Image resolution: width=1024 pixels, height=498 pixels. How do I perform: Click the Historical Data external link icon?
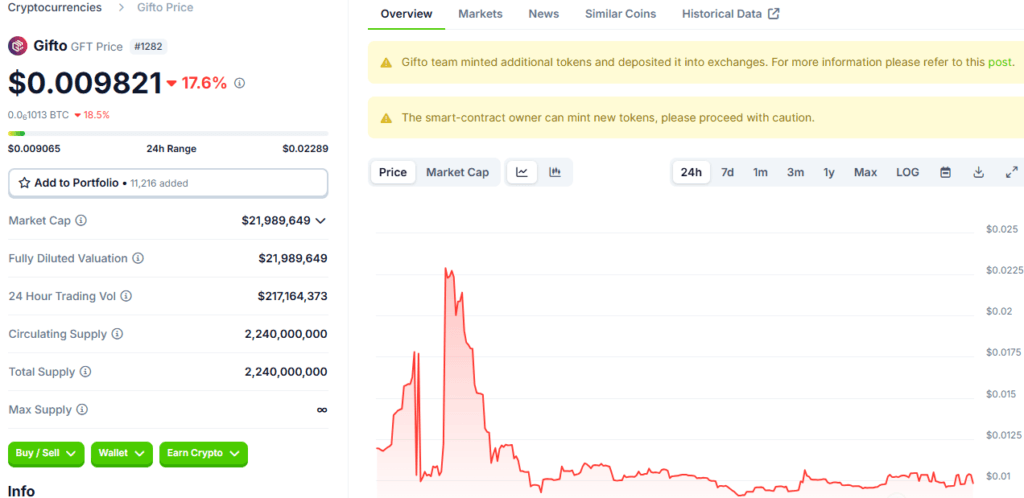click(x=773, y=14)
